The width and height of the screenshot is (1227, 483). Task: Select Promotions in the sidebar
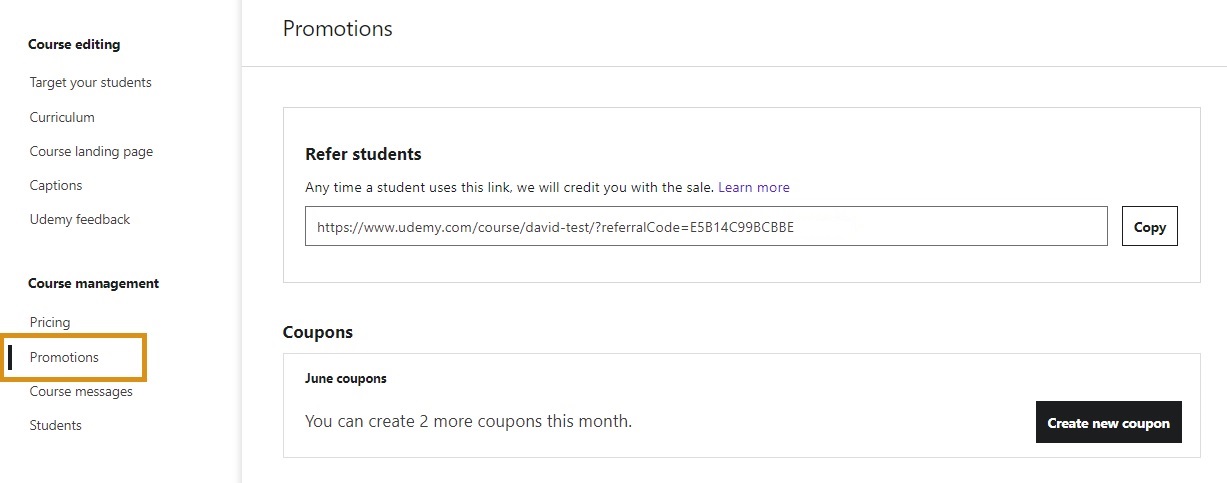64,358
